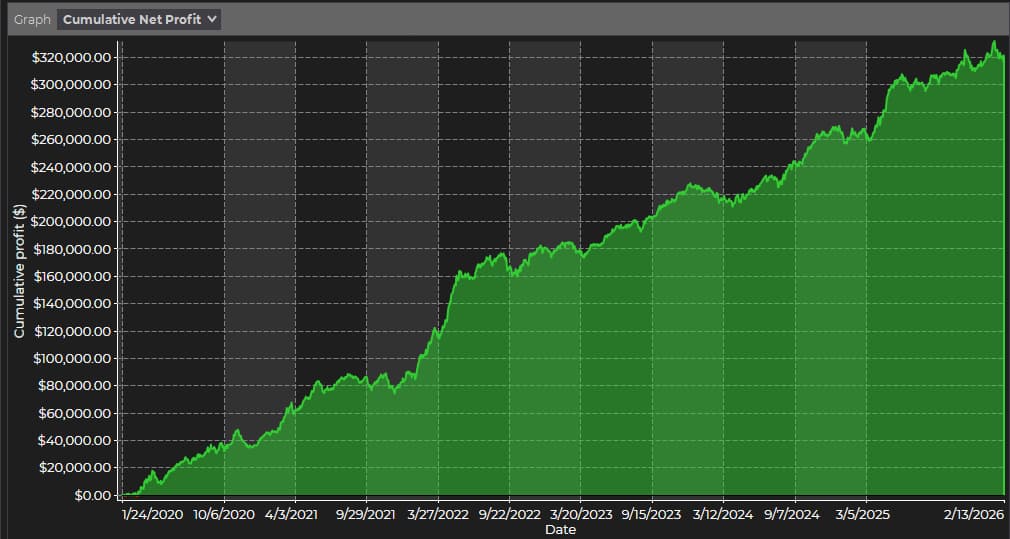Click the $100,000.00 y-axis label
Viewport: 1010px width, 539px height.
click(x=71, y=359)
